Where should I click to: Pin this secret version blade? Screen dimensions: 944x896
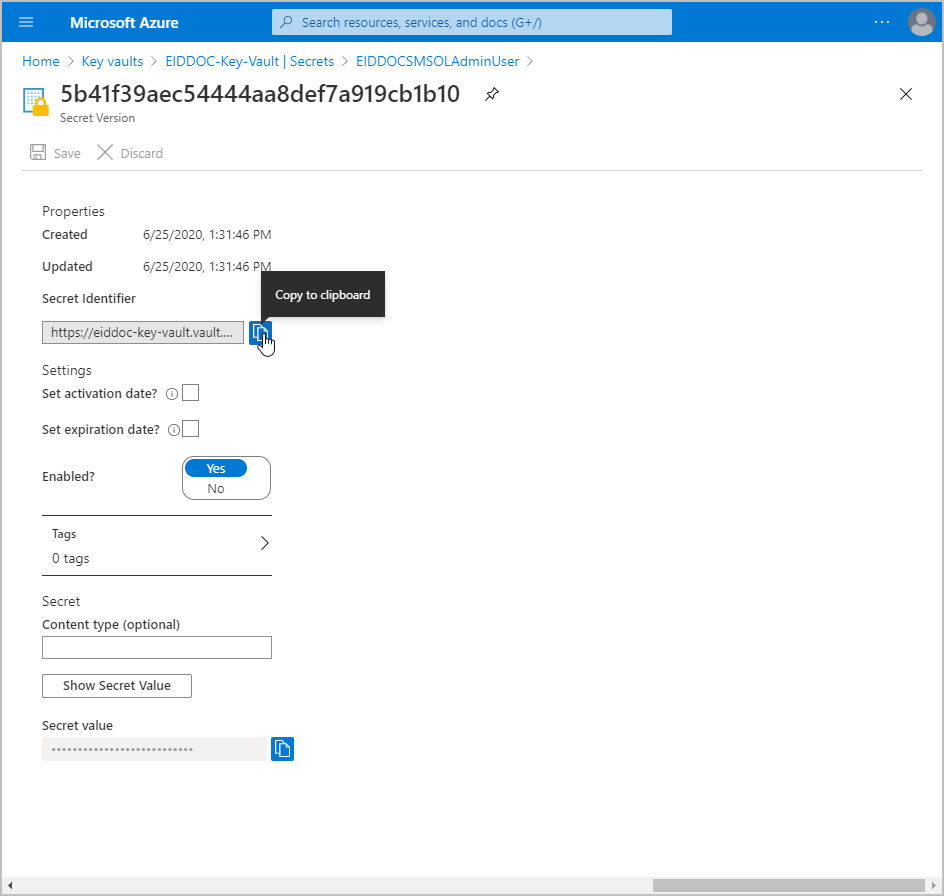tap(491, 94)
